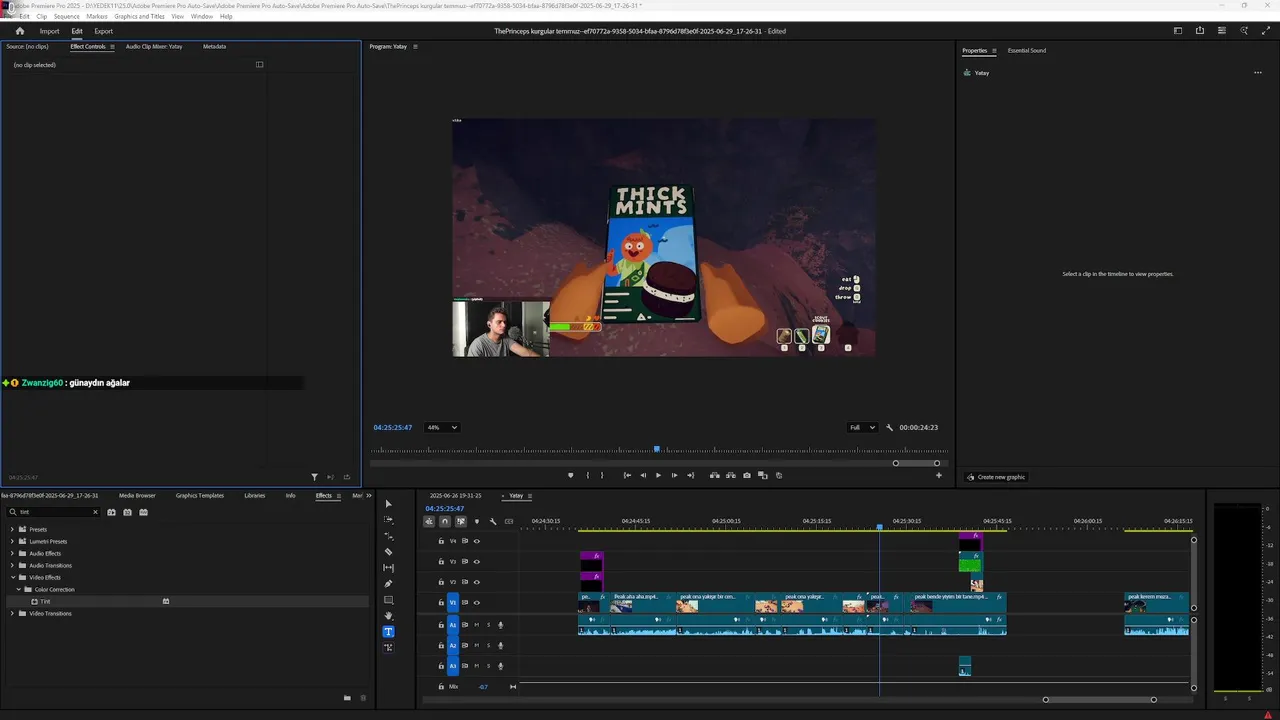Viewport: 1280px width, 720px height.
Task: Select the Selection tool arrow
Action: point(389,504)
